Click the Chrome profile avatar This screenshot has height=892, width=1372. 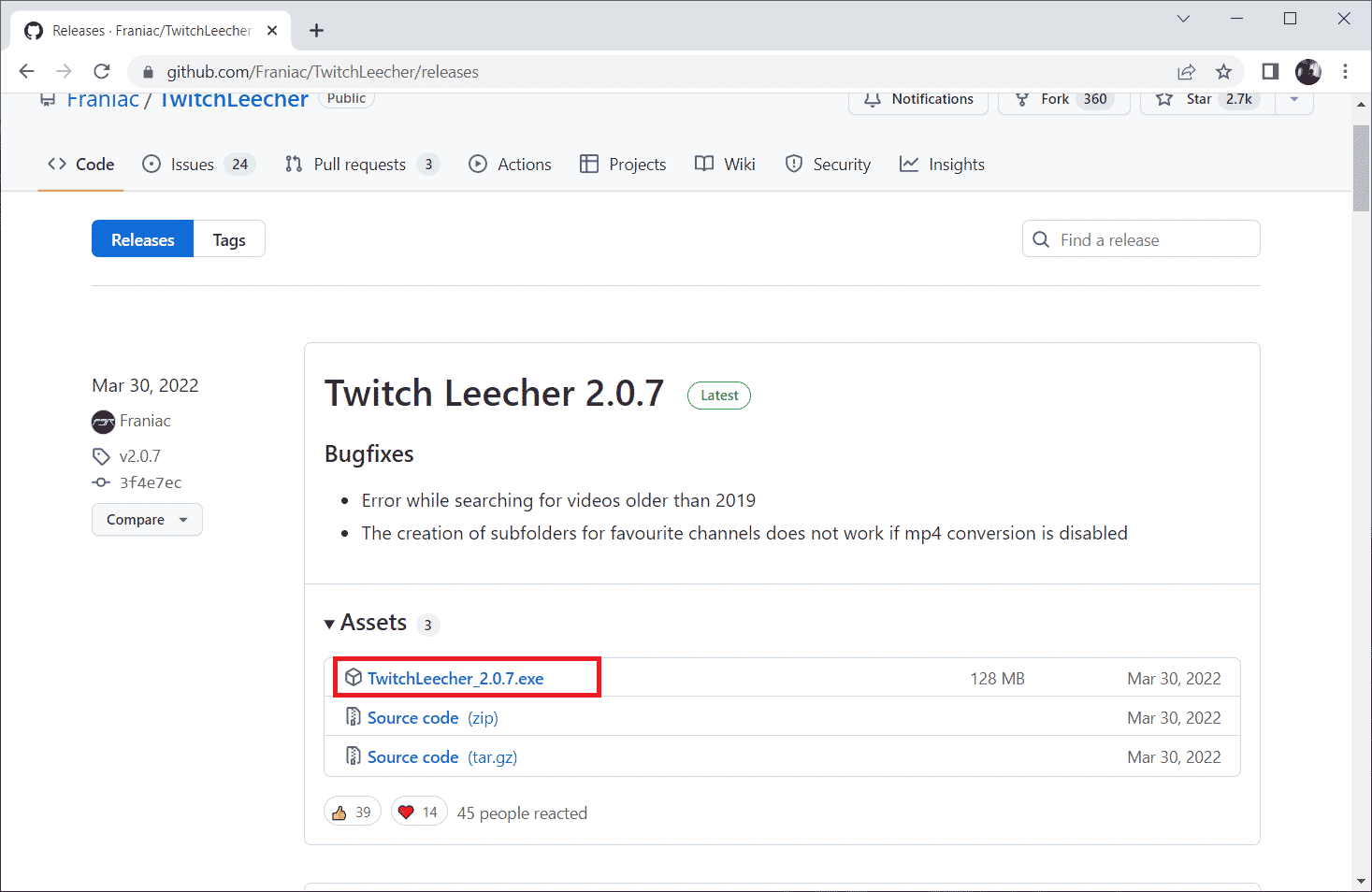tap(1307, 72)
